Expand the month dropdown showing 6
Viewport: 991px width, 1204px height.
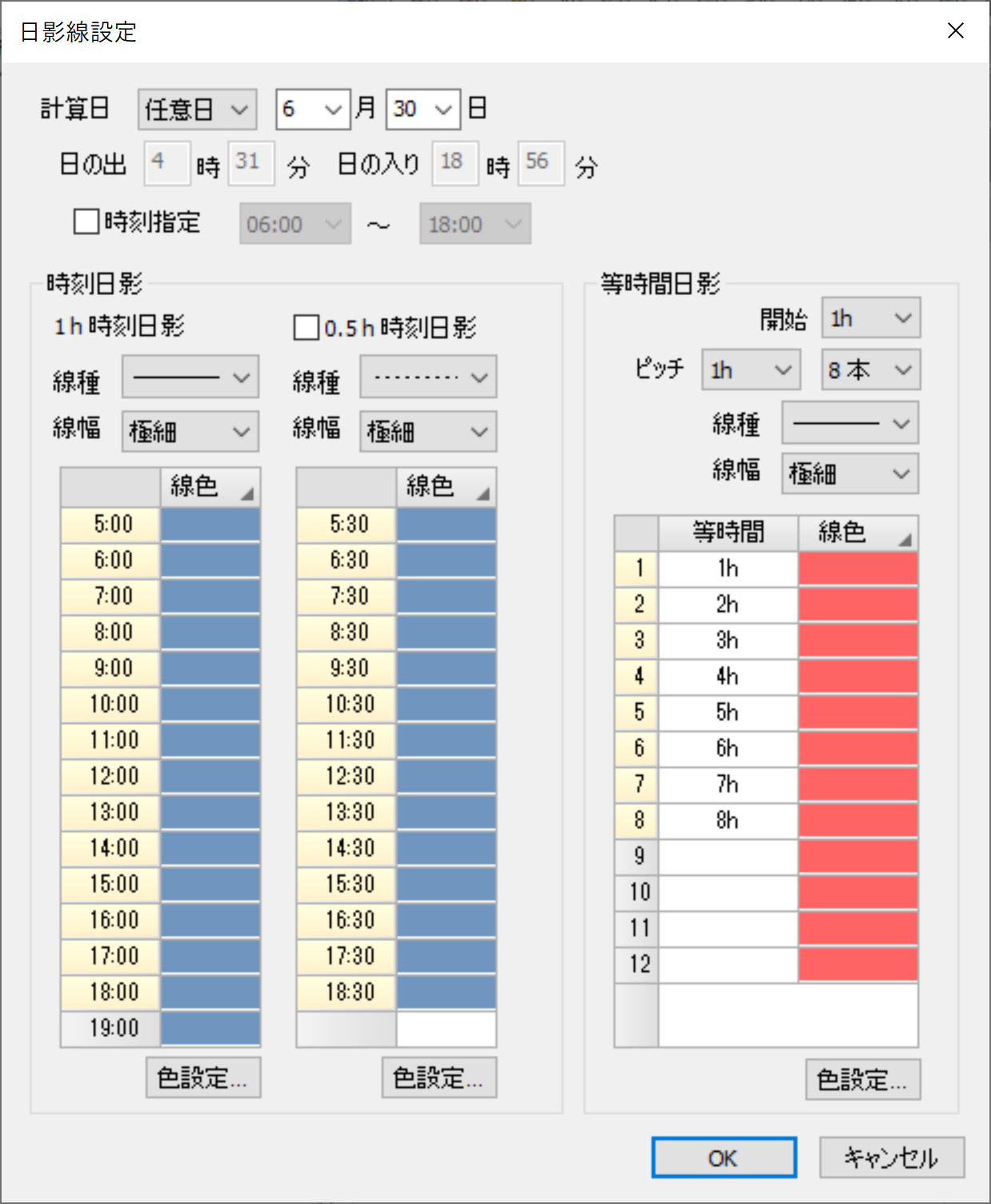point(313,109)
